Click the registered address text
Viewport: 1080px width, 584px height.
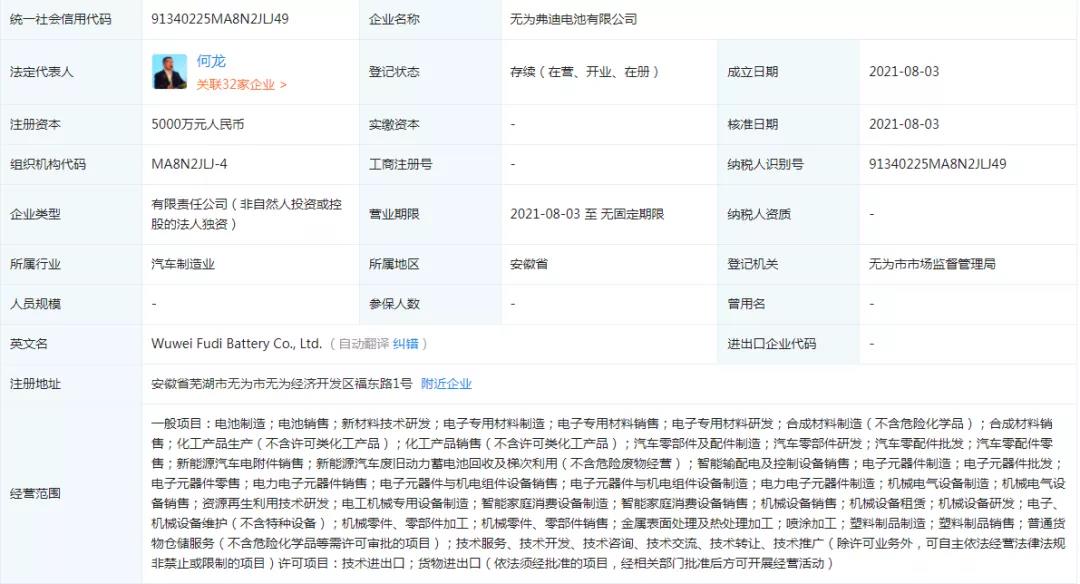281,384
